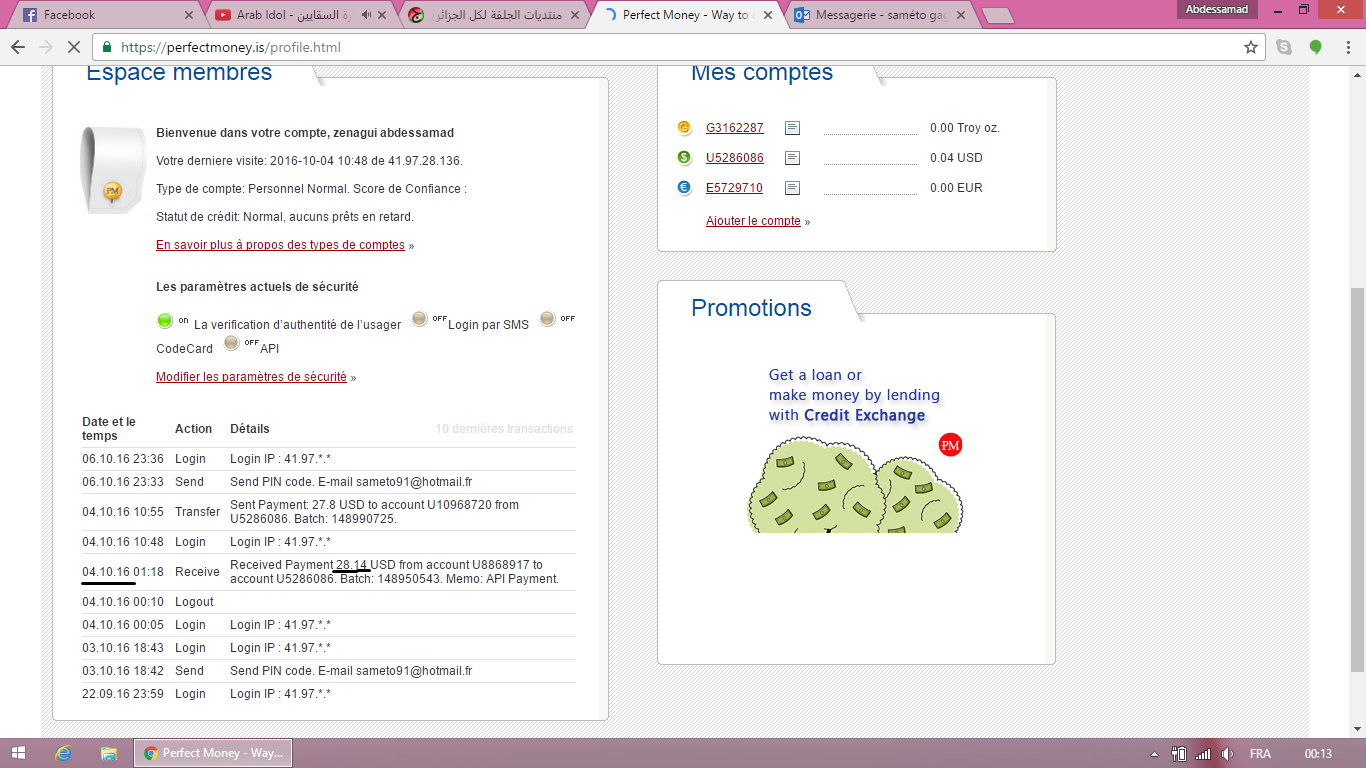Click 'Ajouter le compte' link

click(x=753, y=221)
